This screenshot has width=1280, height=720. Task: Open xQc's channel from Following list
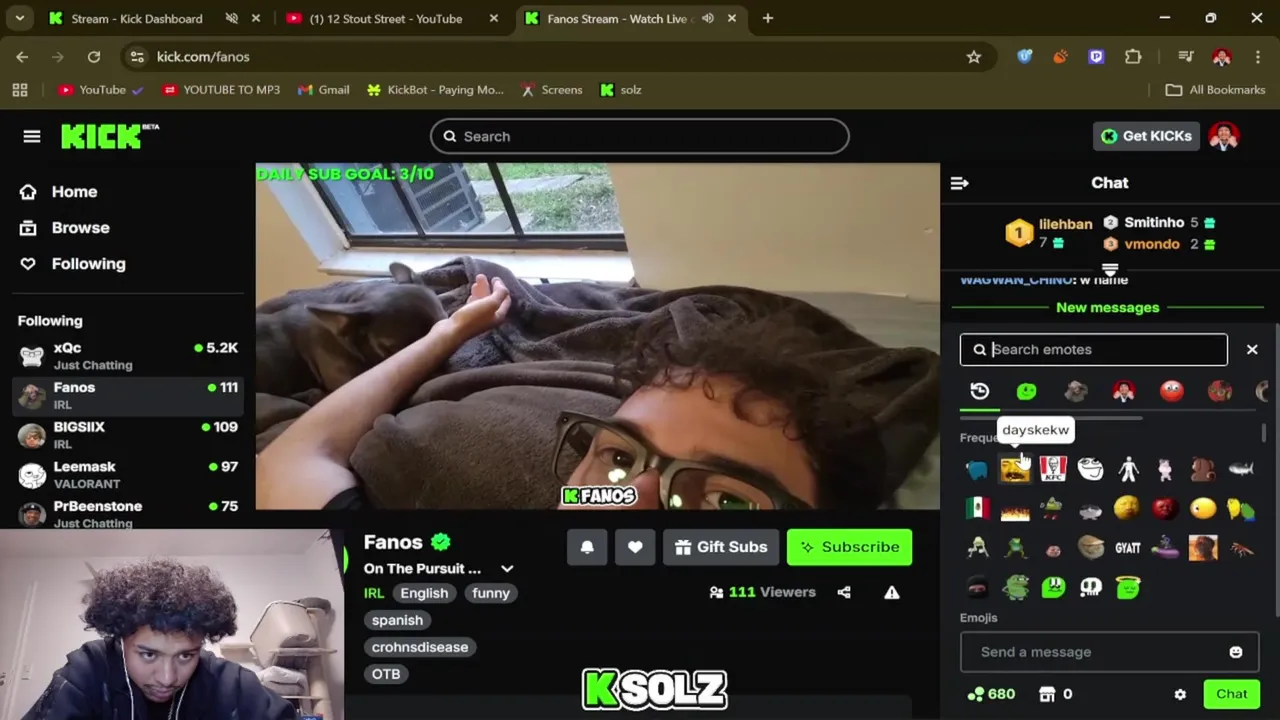(129, 355)
